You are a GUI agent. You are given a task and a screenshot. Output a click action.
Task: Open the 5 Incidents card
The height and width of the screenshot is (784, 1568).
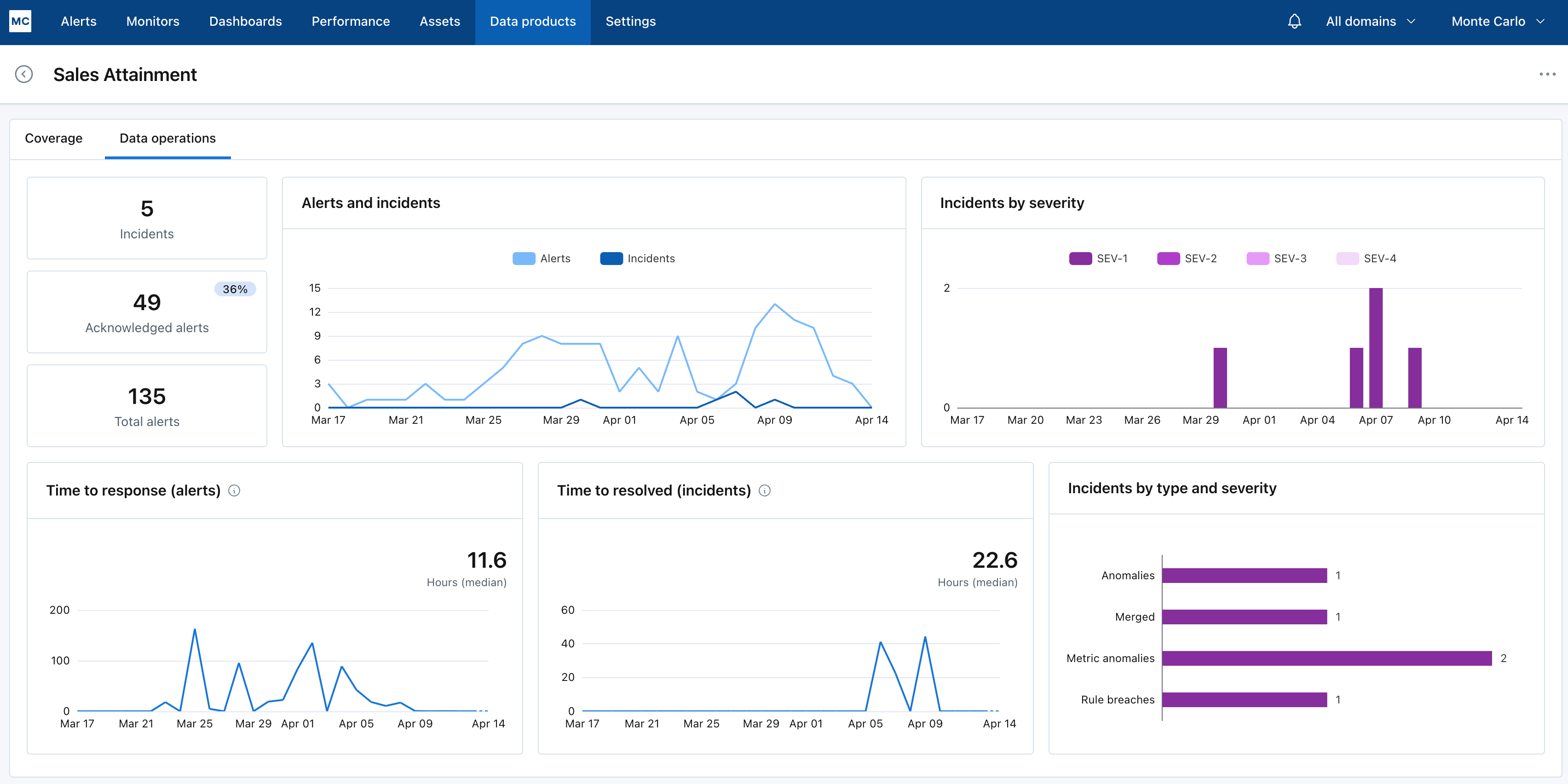[x=147, y=219]
